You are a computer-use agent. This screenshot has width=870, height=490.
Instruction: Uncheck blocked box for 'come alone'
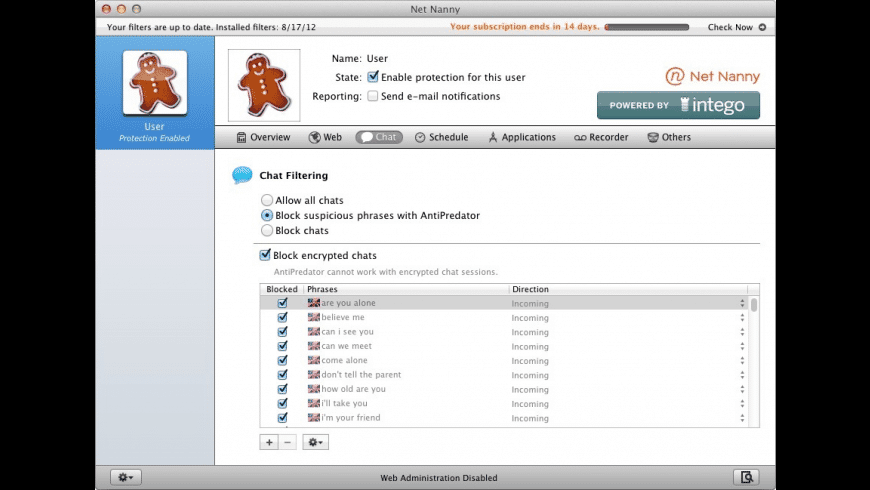pyautogui.click(x=282, y=361)
